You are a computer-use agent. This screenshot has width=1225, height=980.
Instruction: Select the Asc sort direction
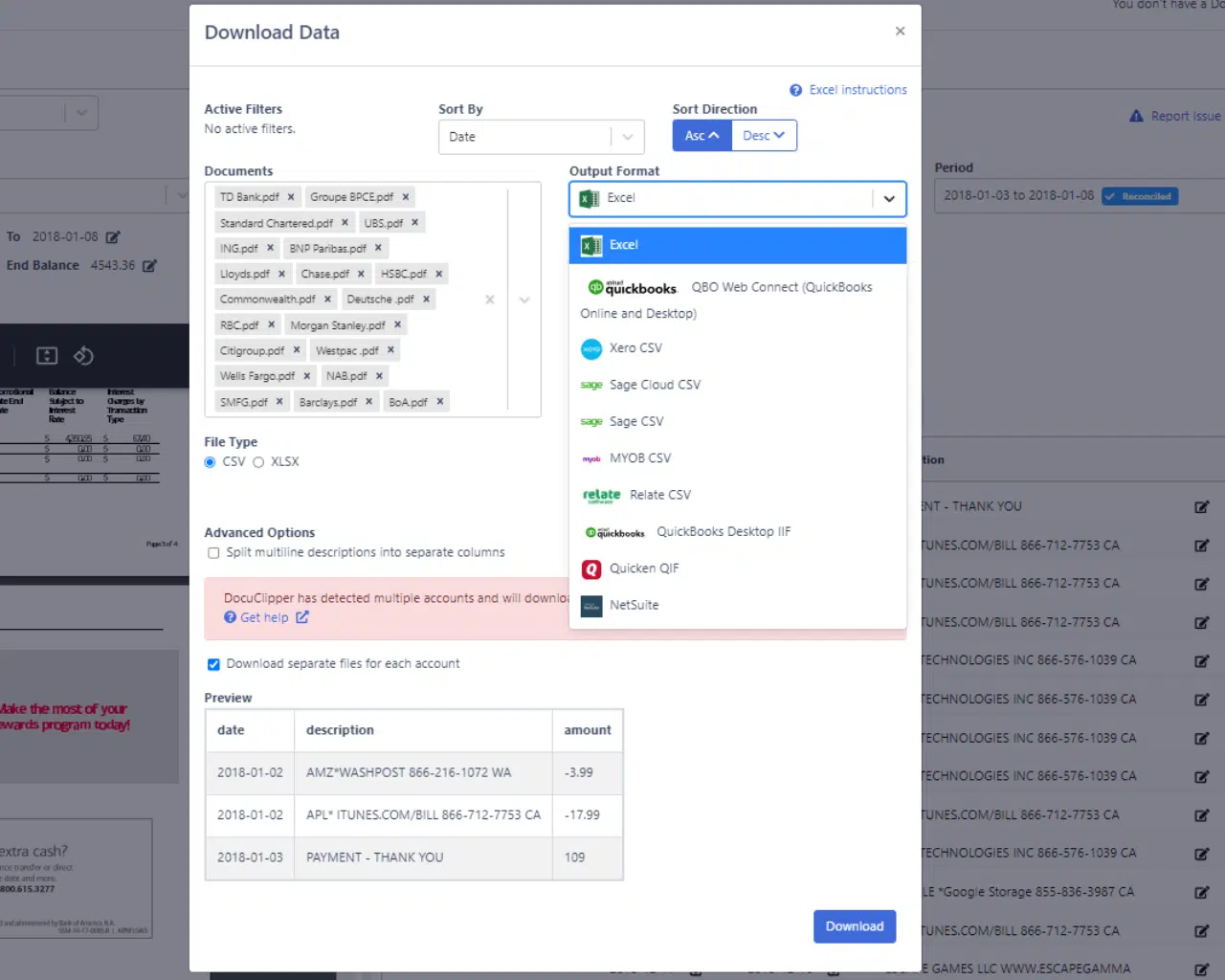(x=702, y=135)
